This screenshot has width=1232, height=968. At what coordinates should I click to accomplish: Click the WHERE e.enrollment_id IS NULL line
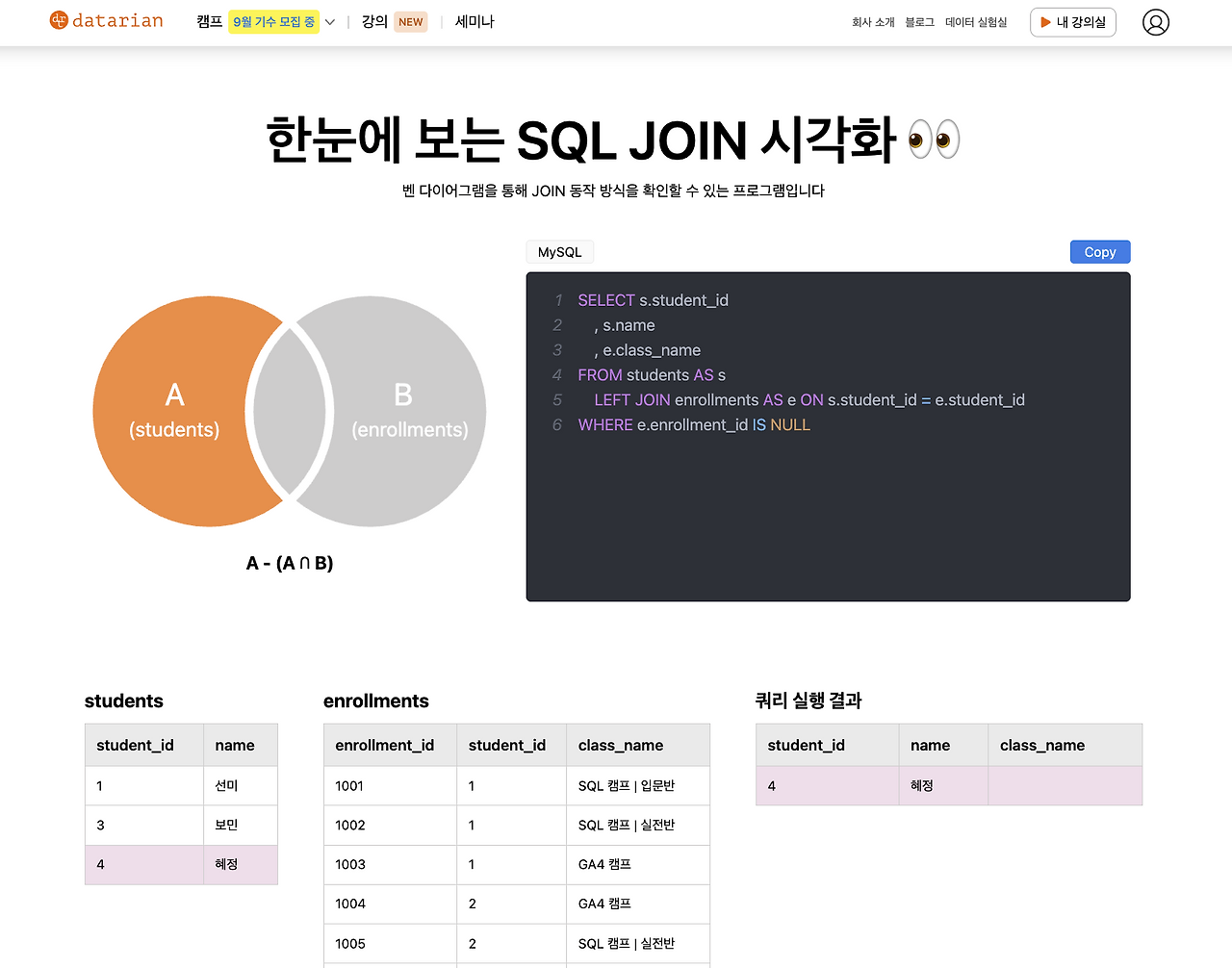tap(694, 425)
